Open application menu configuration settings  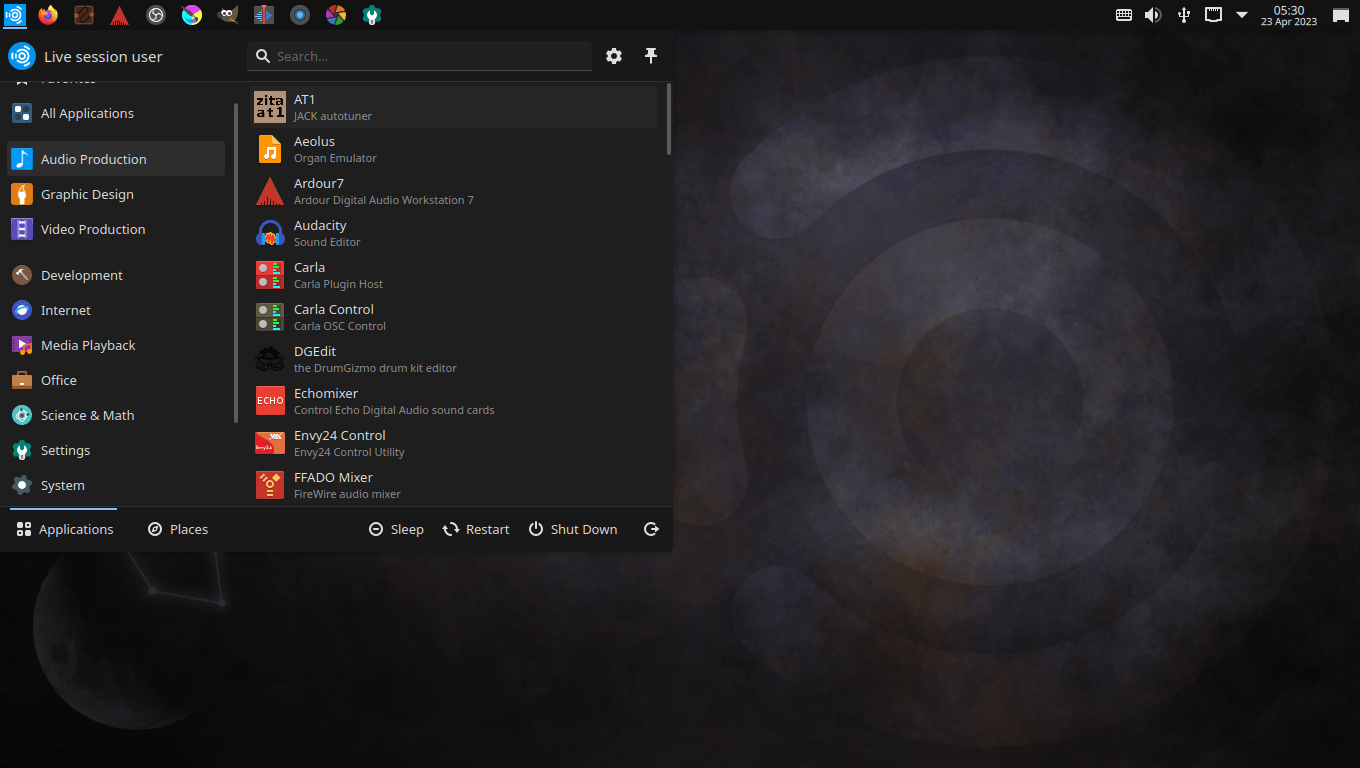point(614,56)
